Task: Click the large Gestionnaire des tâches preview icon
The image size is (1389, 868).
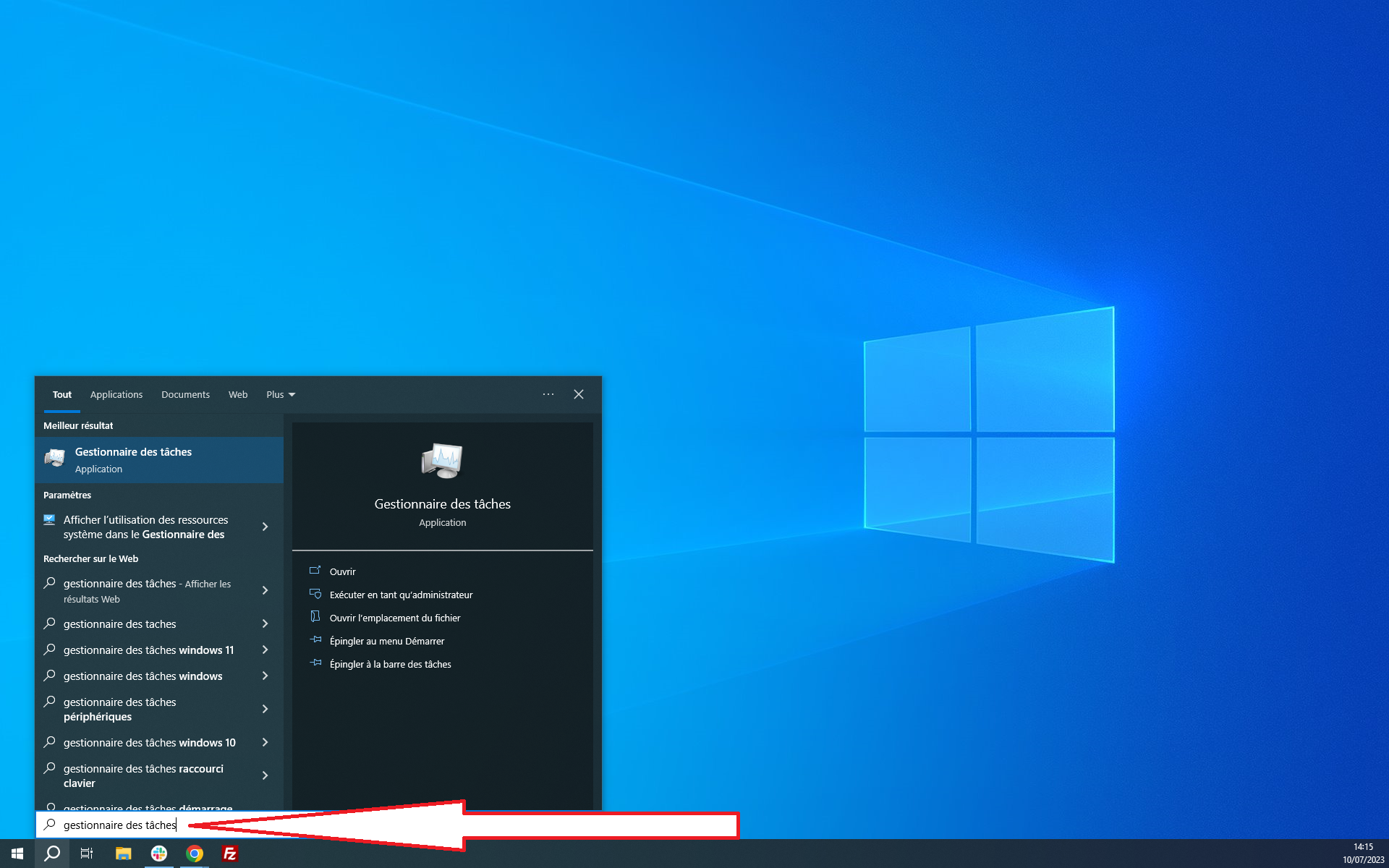Action: (442, 461)
